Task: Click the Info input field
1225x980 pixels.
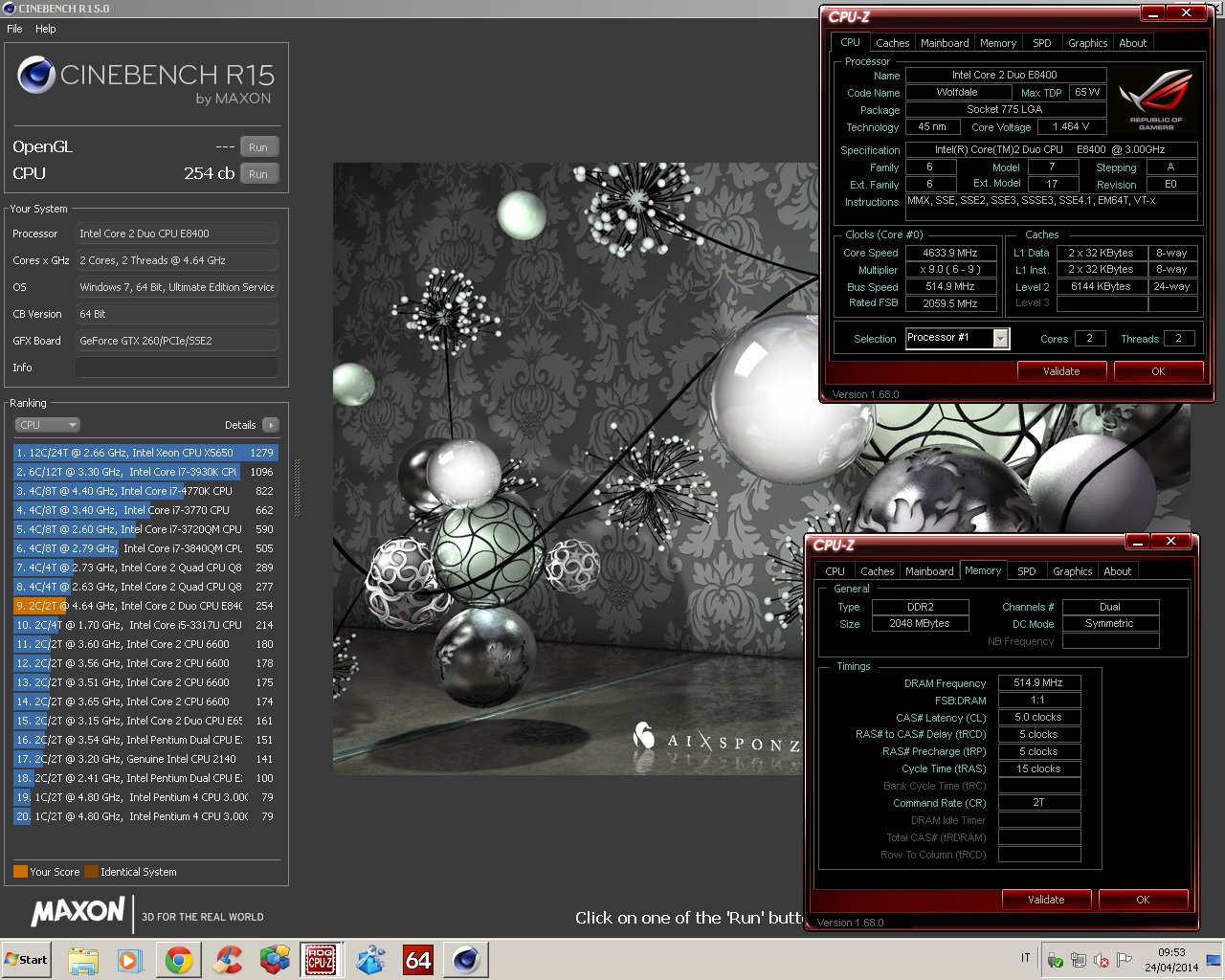Action: point(177,367)
